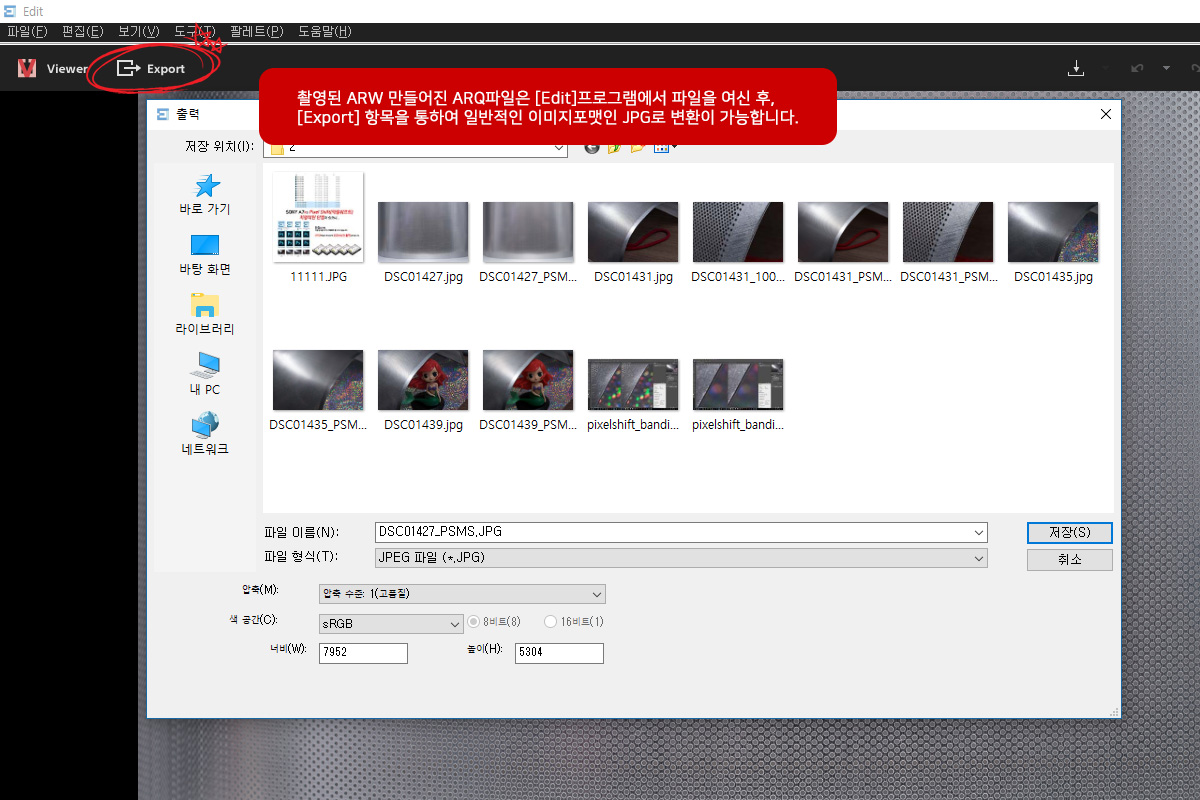The image size is (1200, 800).
Task: Select the 16비트 radio button
Action: [x=551, y=622]
